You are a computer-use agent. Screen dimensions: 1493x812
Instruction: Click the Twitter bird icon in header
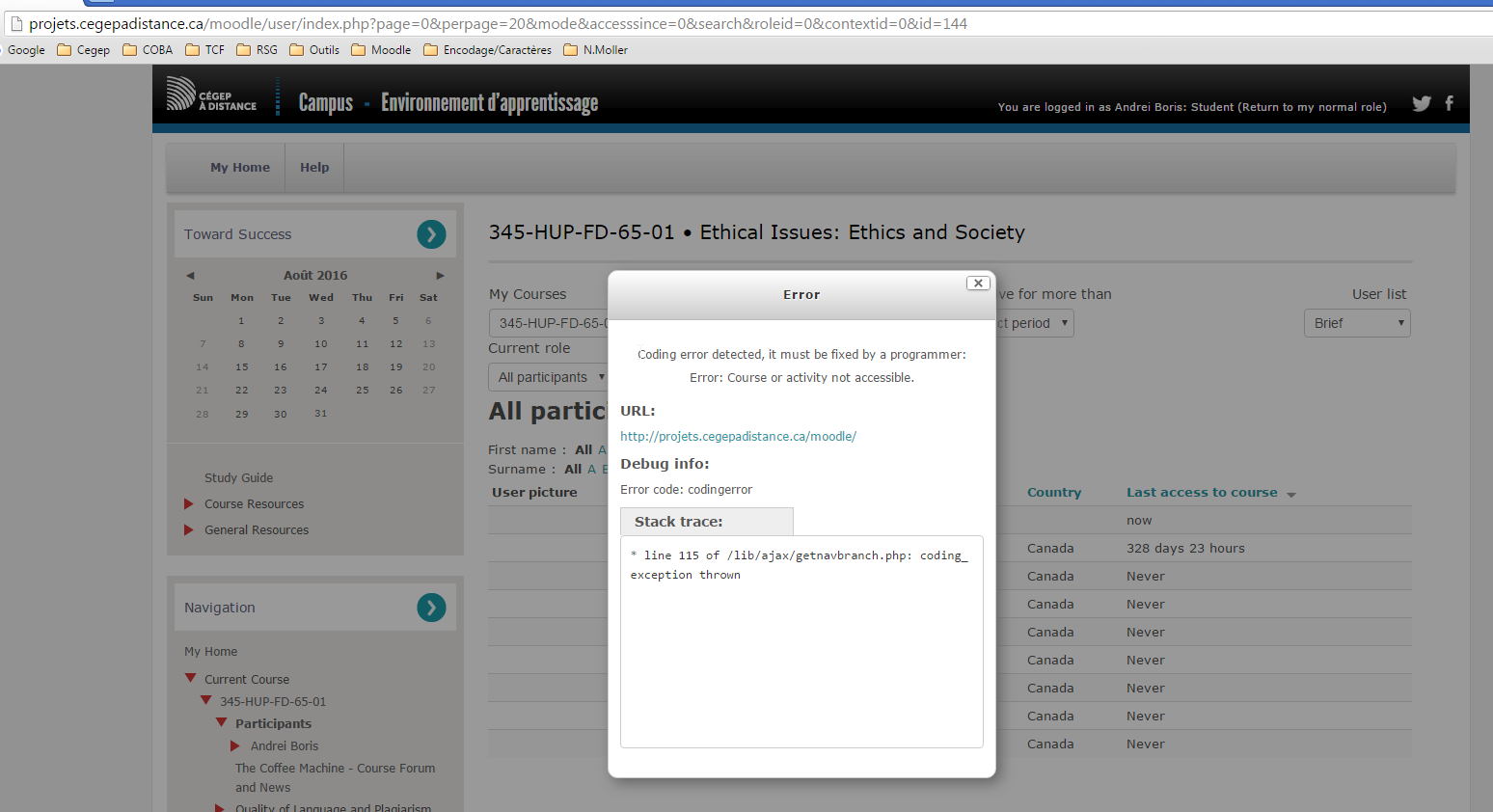click(1421, 104)
